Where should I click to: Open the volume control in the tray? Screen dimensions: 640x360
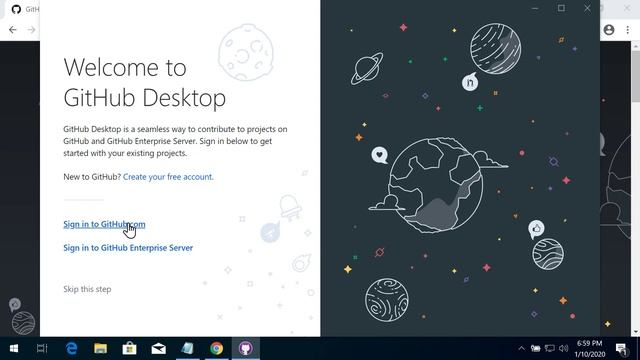coord(564,349)
